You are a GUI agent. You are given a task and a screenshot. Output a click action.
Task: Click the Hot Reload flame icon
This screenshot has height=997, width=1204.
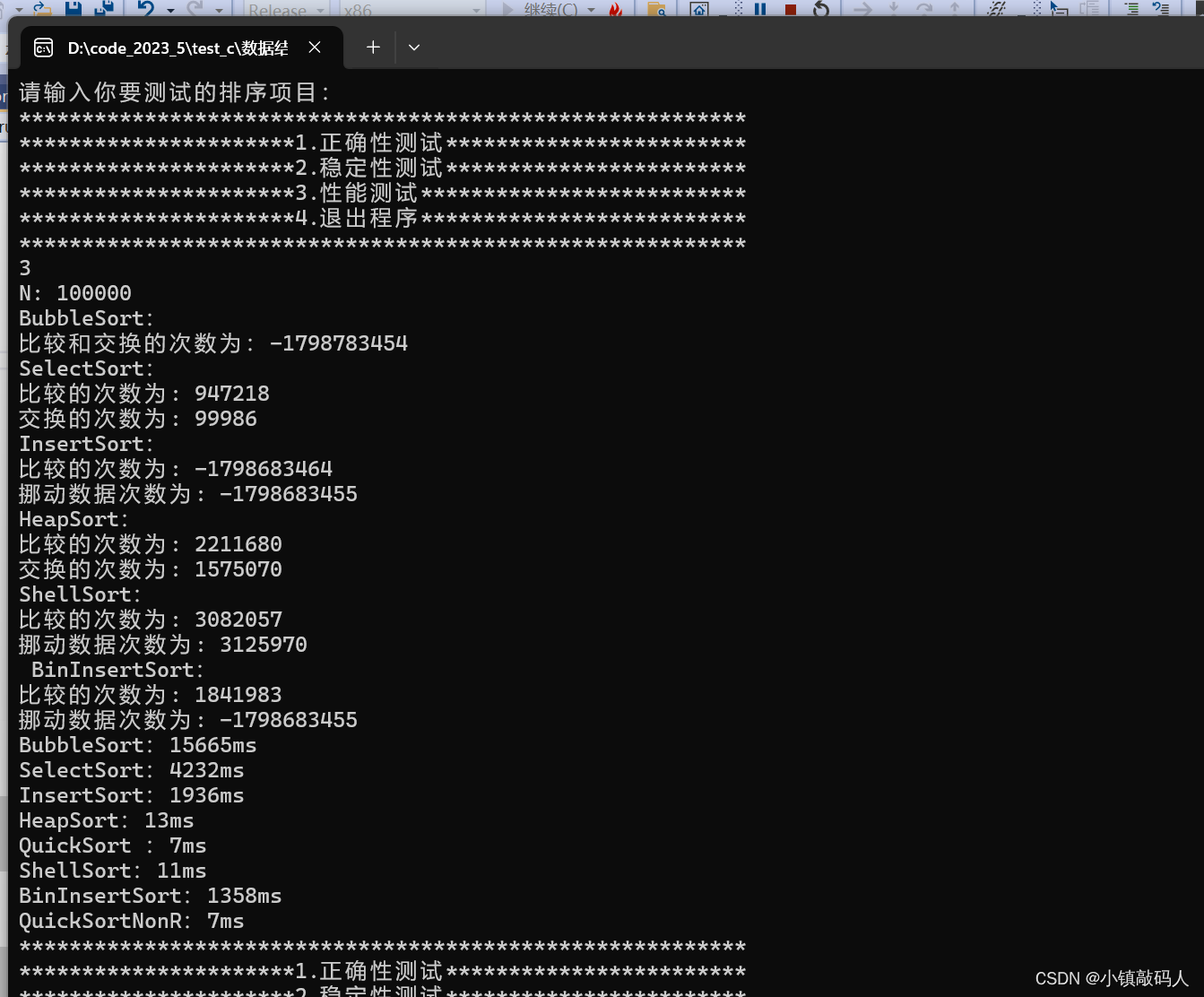(615, 8)
